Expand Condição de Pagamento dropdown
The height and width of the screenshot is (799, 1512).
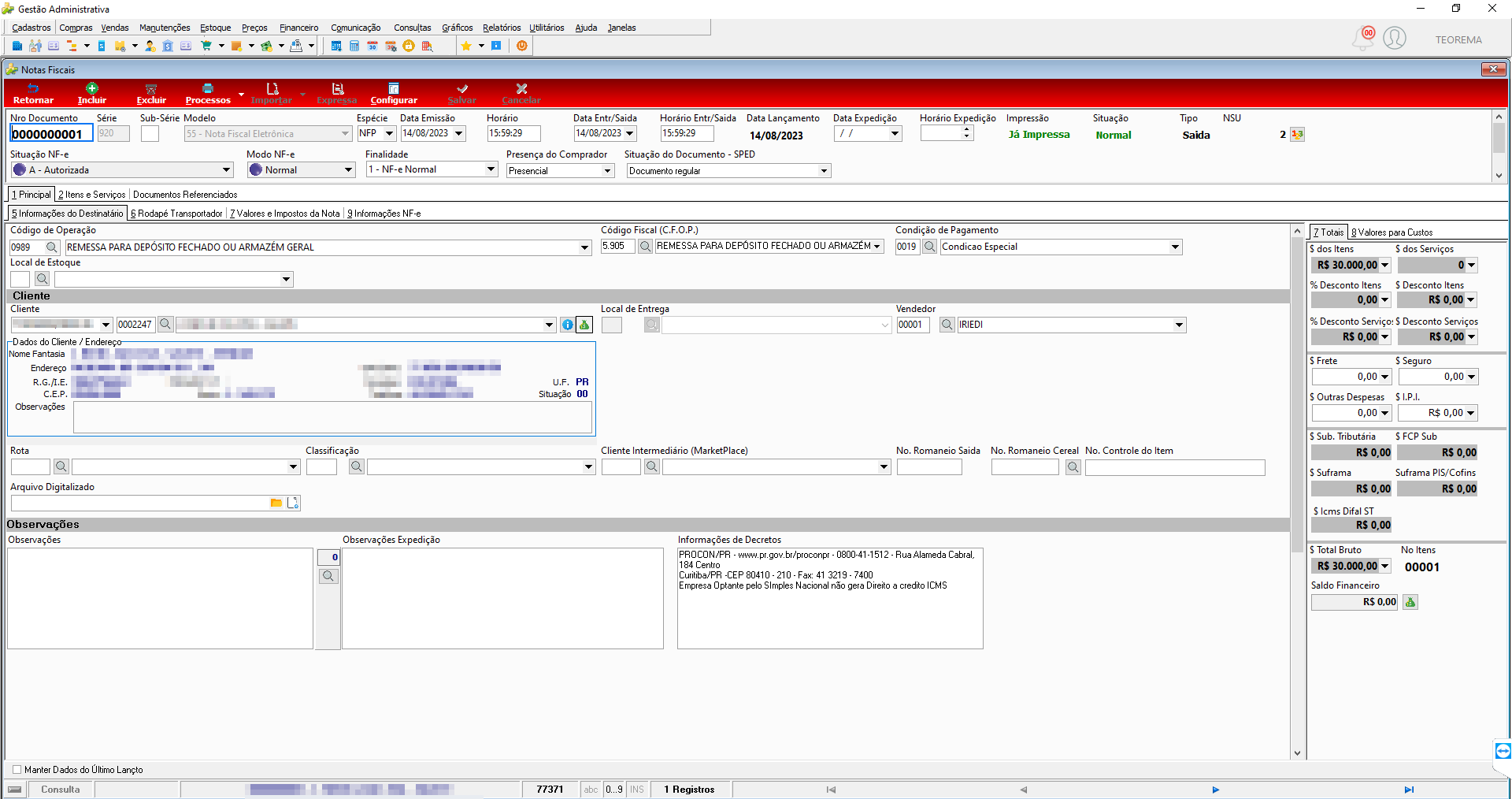pos(1175,247)
